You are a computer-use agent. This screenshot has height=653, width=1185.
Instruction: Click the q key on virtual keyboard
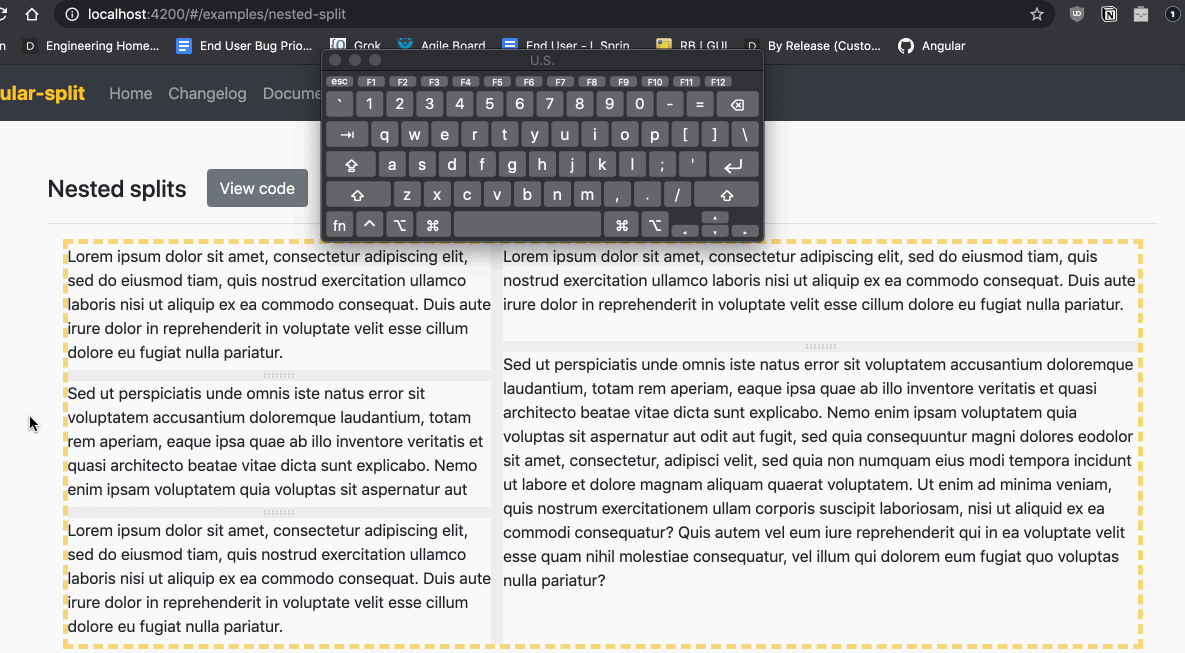pos(385,135)
